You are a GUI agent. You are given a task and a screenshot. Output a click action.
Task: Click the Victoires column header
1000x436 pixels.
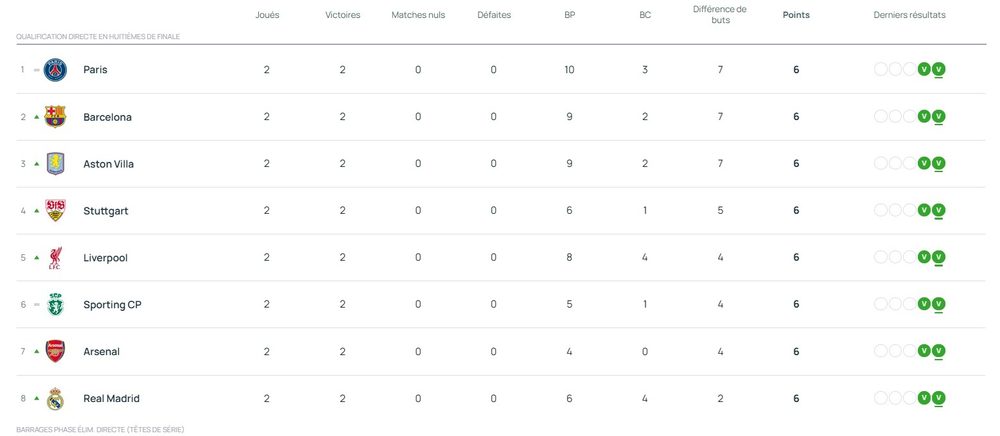(x=342, y=15)
